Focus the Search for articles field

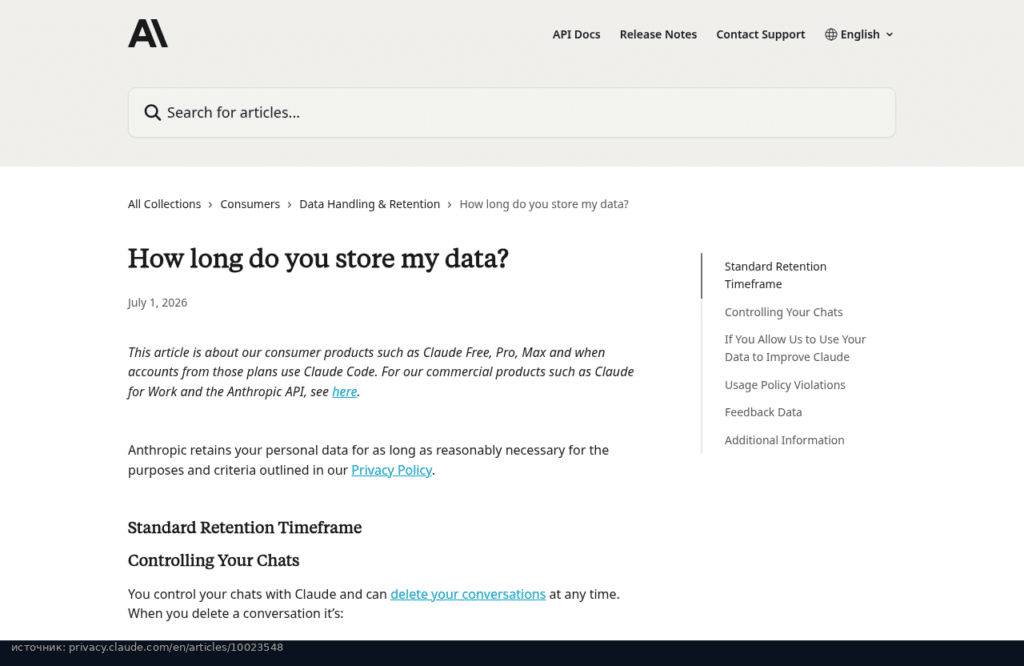click(511, 112)
